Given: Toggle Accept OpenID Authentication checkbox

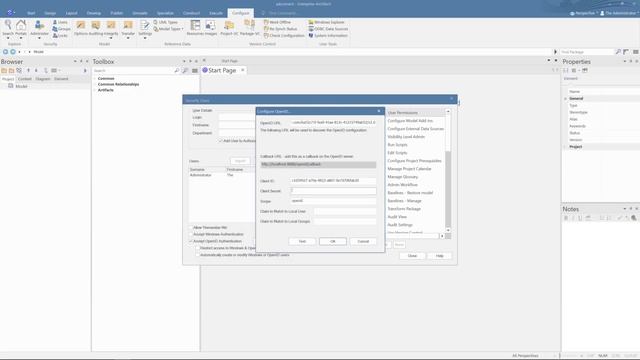Looking at the screenshot, I should tap(191, 241).
